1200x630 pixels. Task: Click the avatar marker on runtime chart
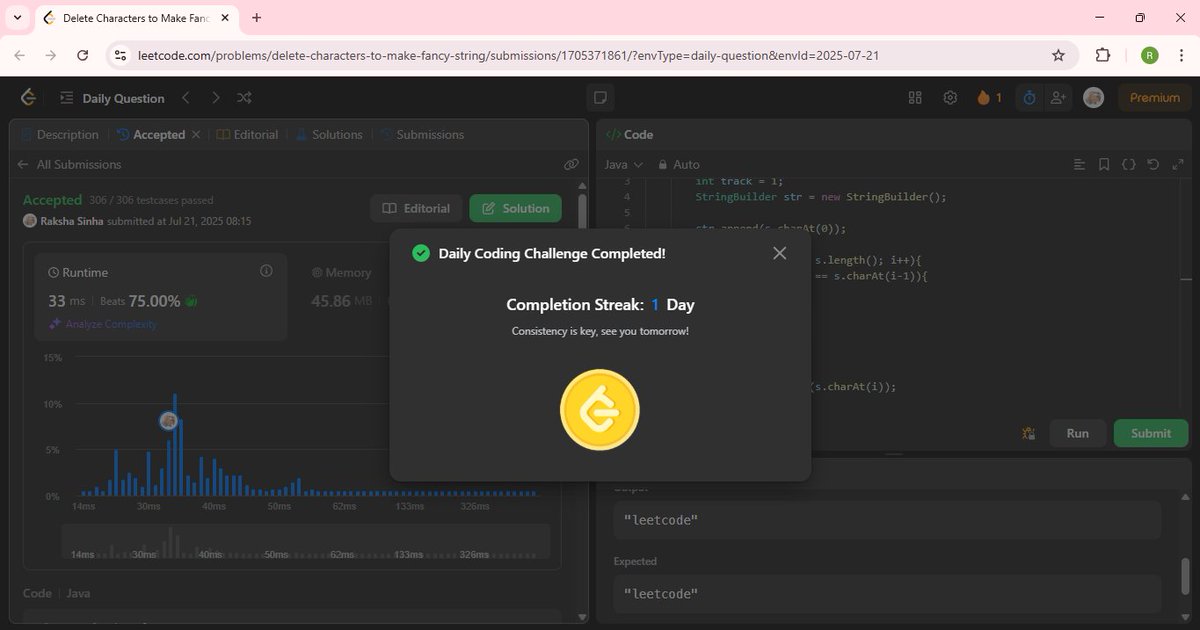tap(169, 421)
